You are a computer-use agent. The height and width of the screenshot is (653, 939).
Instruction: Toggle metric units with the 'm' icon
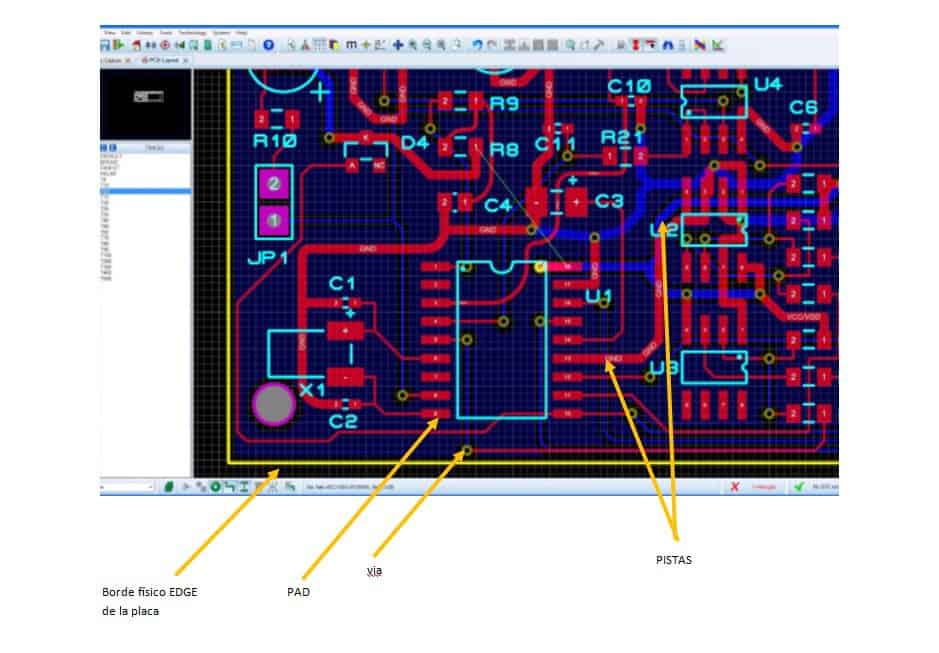point(351,45)
